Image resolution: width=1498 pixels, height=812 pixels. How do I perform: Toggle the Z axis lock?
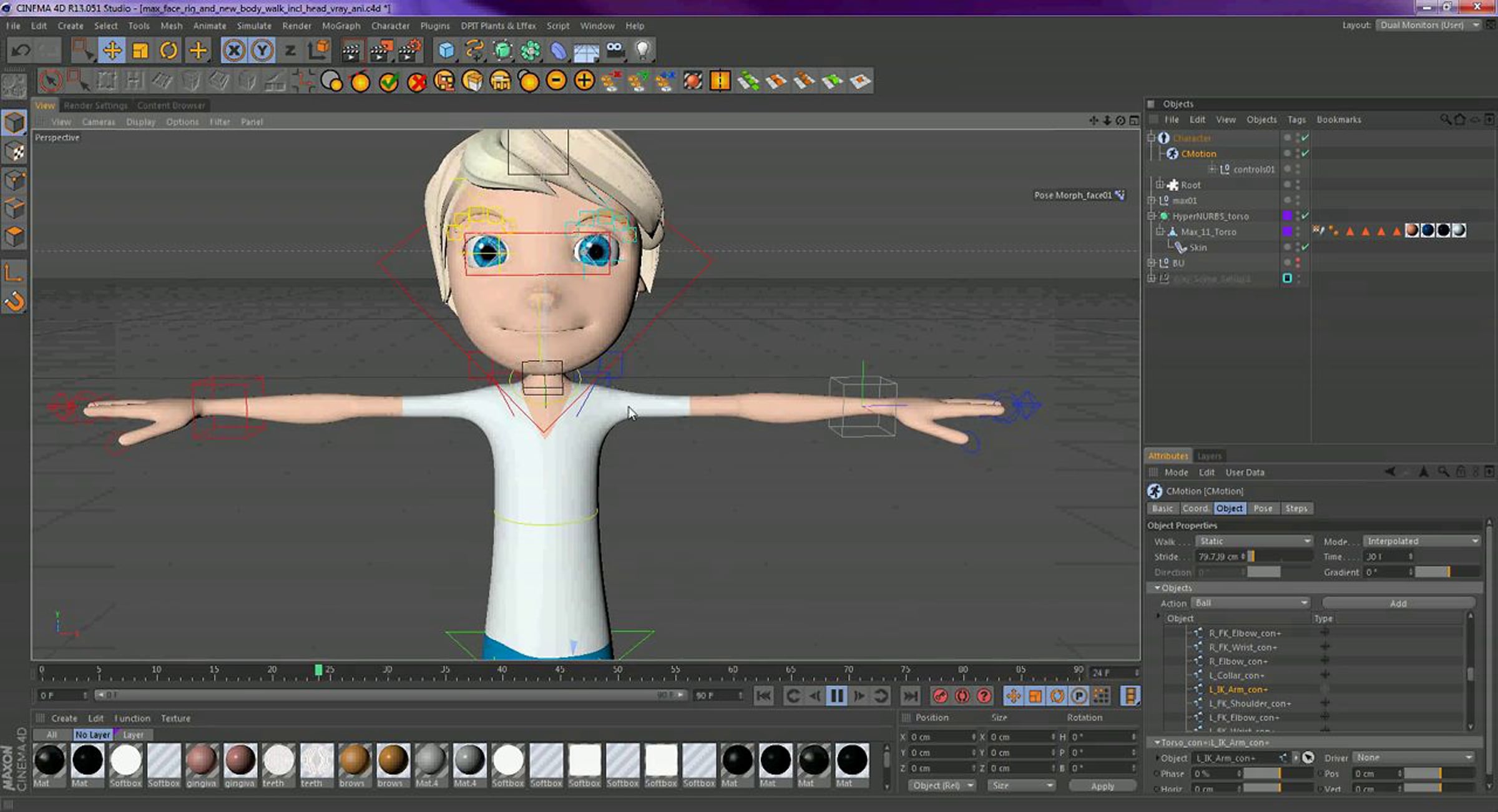click(x=290, y=51)
